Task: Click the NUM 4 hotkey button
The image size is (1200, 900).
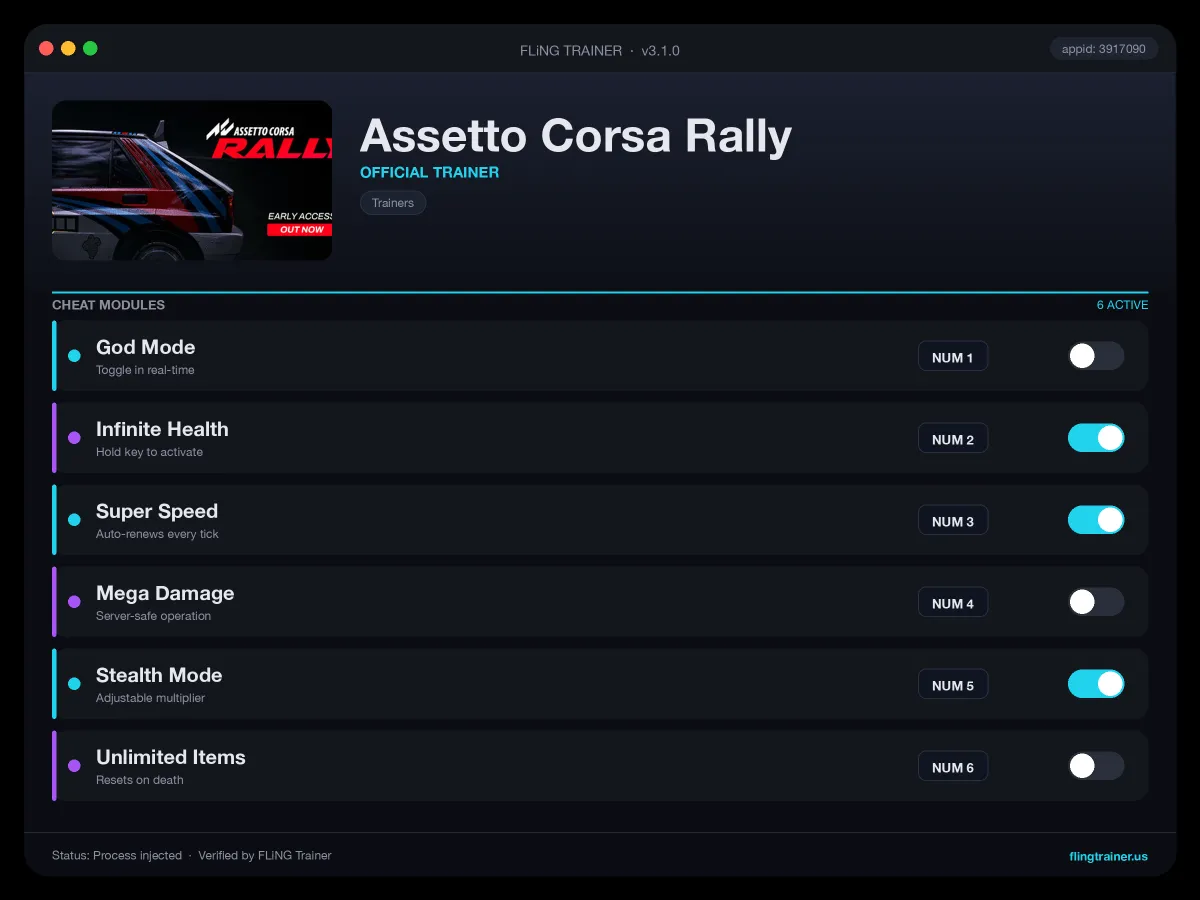Action: (953, 603)
